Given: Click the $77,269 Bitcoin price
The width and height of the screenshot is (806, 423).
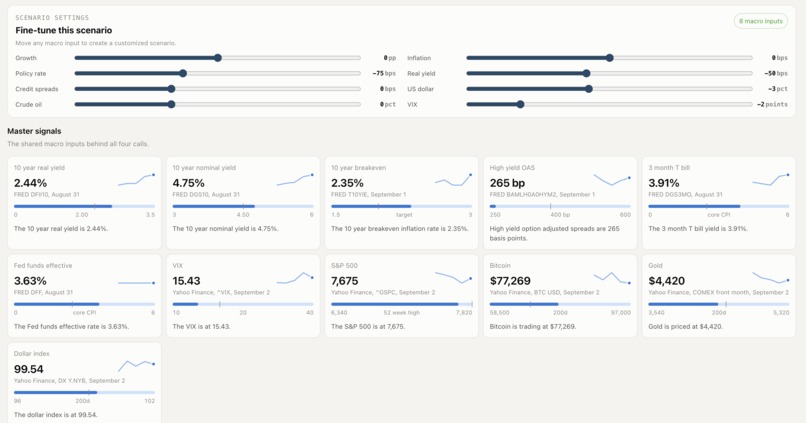Looking at the screenshot, I should 510,281.
